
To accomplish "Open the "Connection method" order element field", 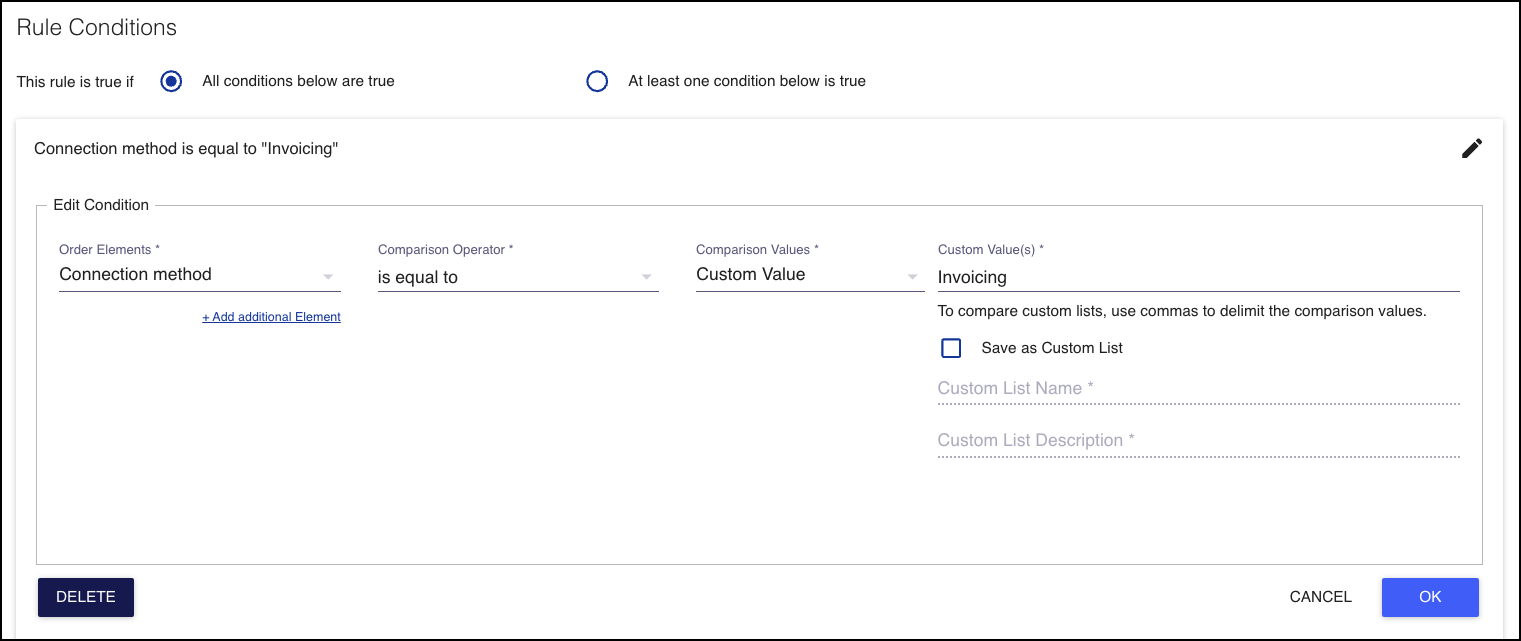I will (x=190, y=275).
